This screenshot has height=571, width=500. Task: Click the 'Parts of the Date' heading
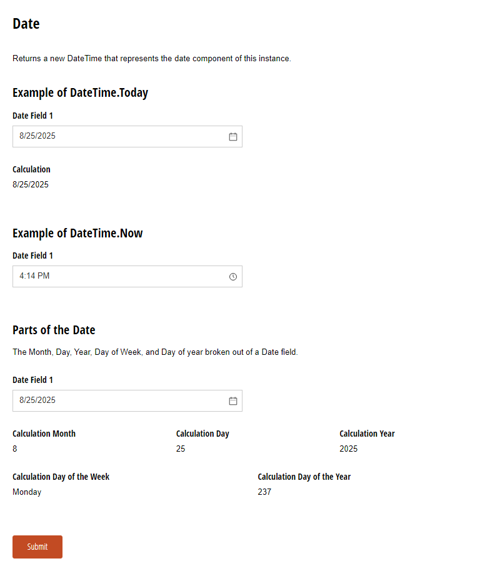point(54,330)
